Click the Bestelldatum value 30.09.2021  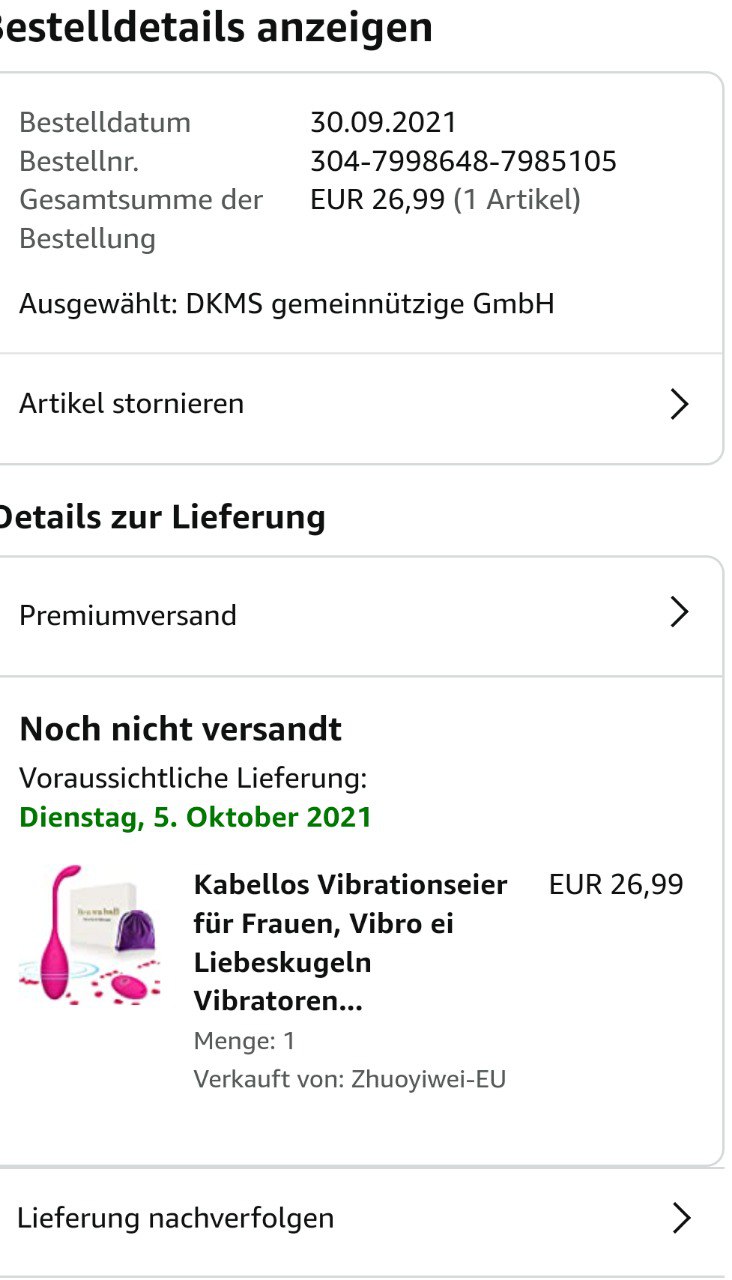click(x=383, y=123)
